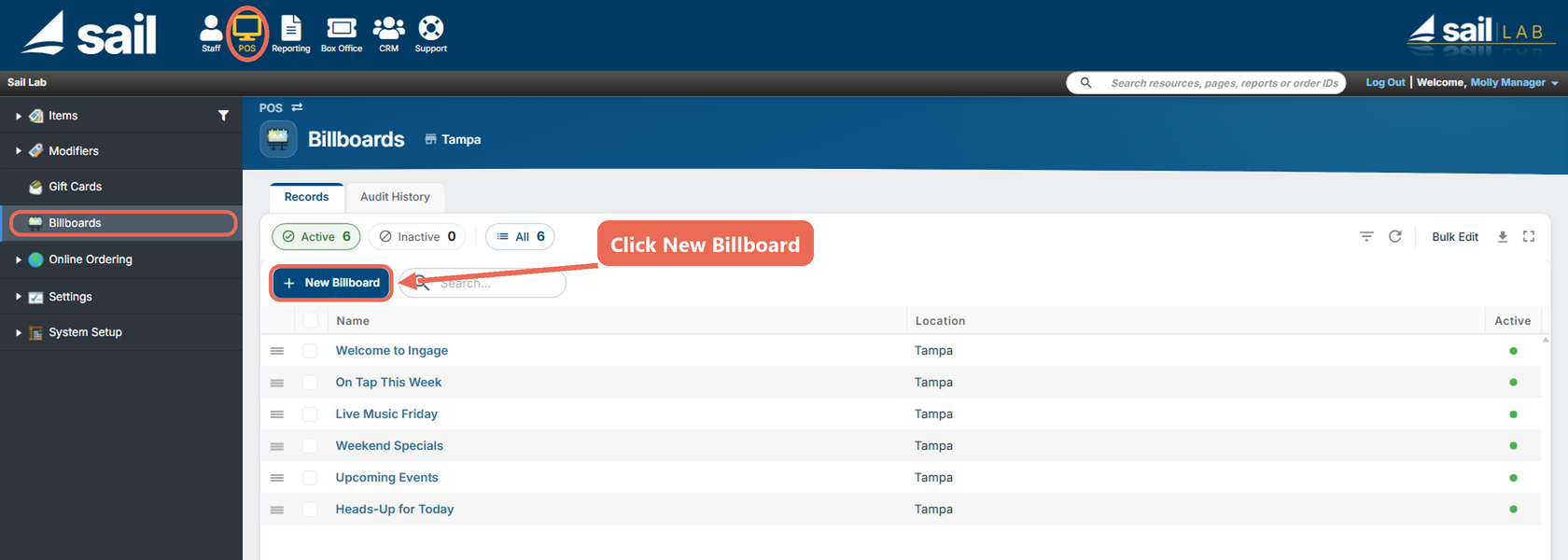
Task: Click the New Billboard button
Action: [331, 283]
